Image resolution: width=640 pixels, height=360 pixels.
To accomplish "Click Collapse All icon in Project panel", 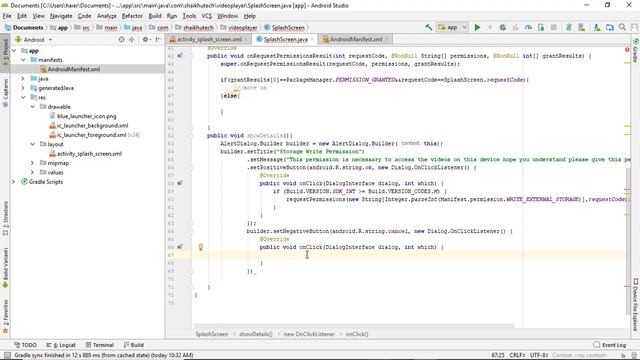I will pyautogui.click(x=131, y=40).
